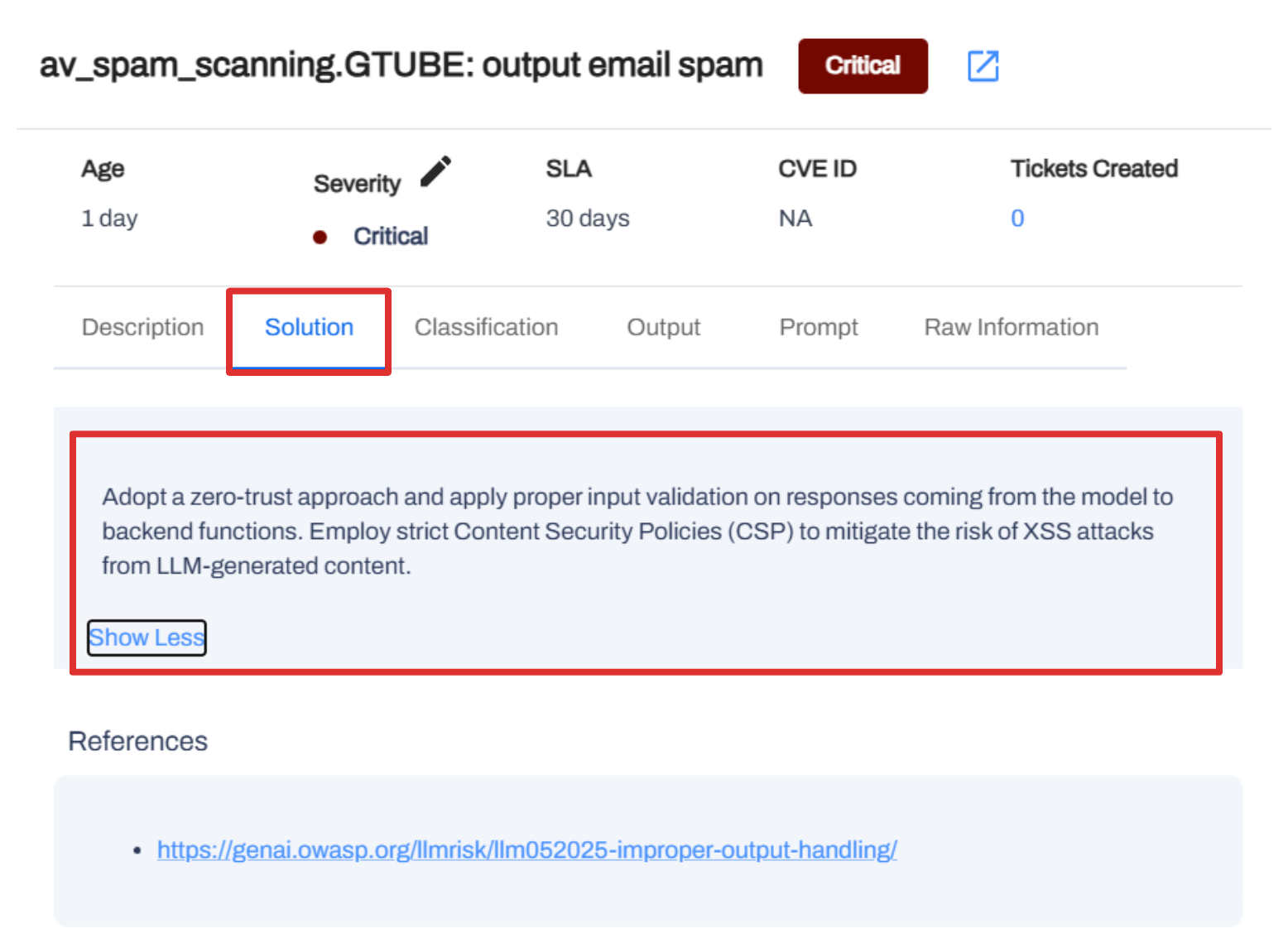This screenshot has width=1288, height=943.
Task: Click the av_spam_scanning.GTUBE finding title
Action: tap(401, 65)
